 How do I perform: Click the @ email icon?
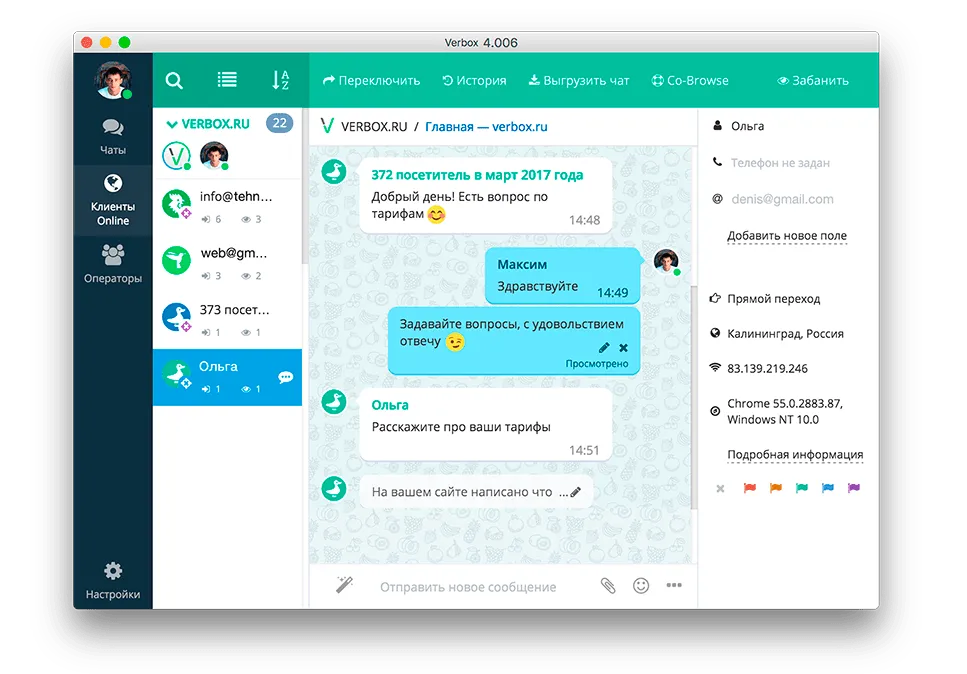pos(717,199)
